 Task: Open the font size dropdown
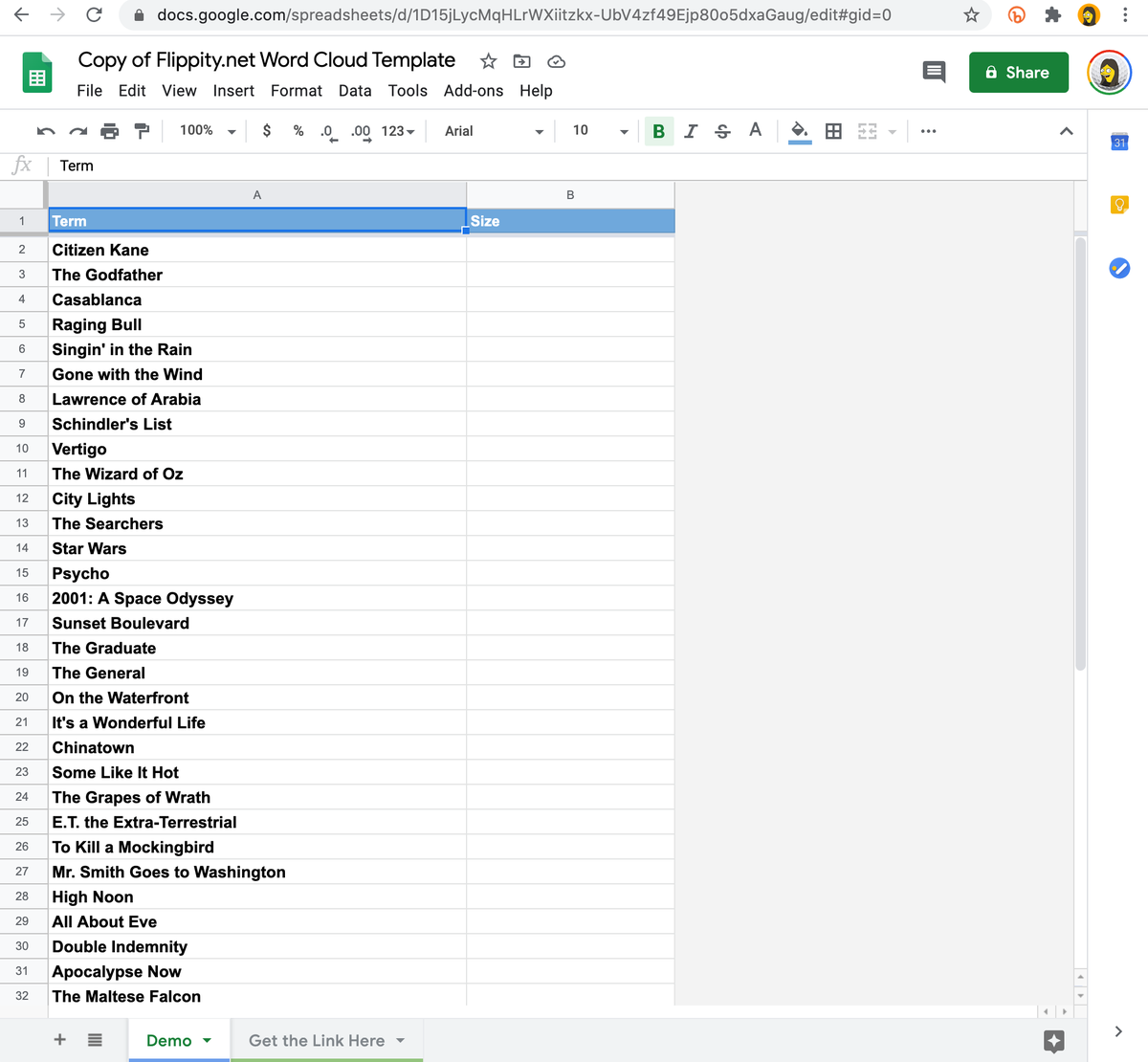601,131
